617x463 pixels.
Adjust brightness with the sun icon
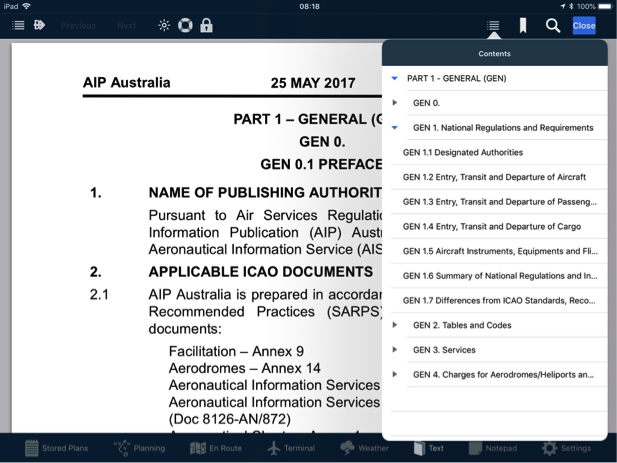164,26
